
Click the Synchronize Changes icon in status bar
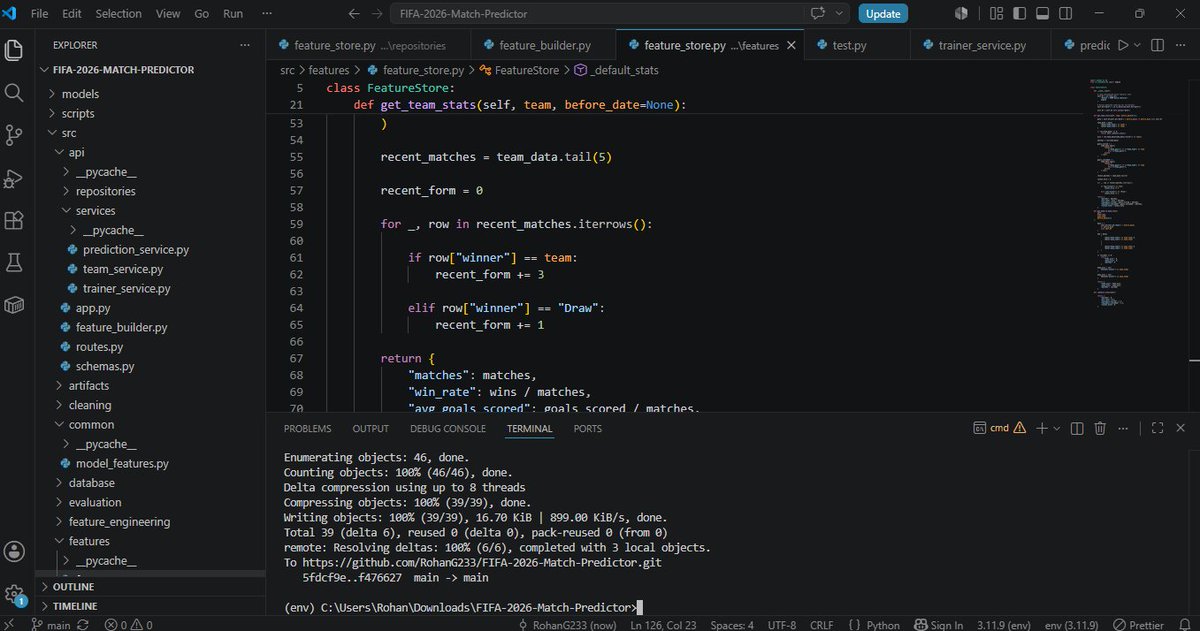click(x=83, y=624)
